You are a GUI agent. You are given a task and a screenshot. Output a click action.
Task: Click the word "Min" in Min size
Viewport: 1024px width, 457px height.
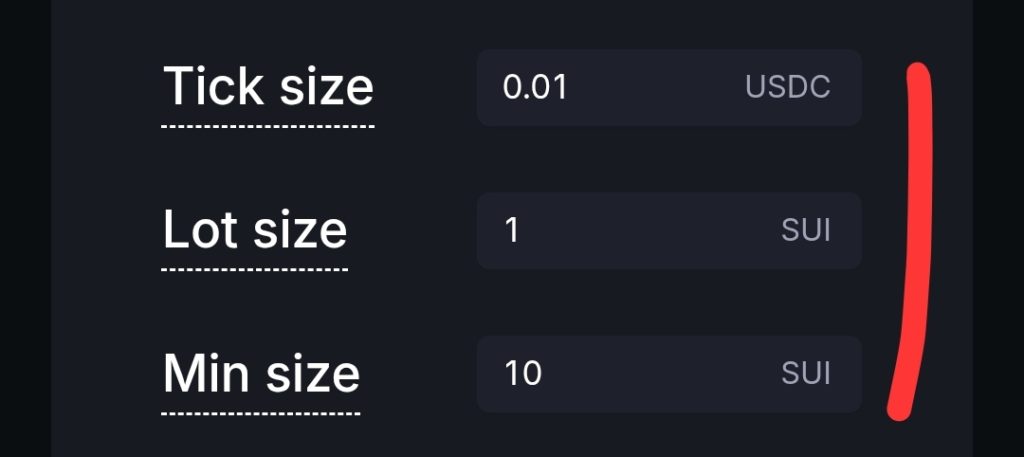204,373
